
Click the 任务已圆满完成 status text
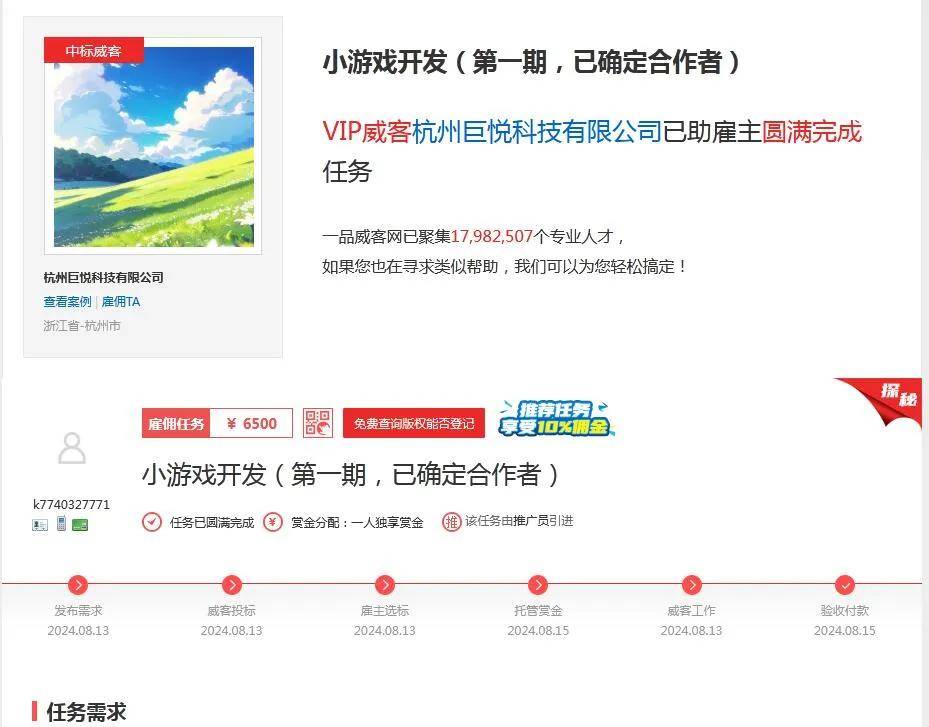pyautogui.click(x=212, y=523)
